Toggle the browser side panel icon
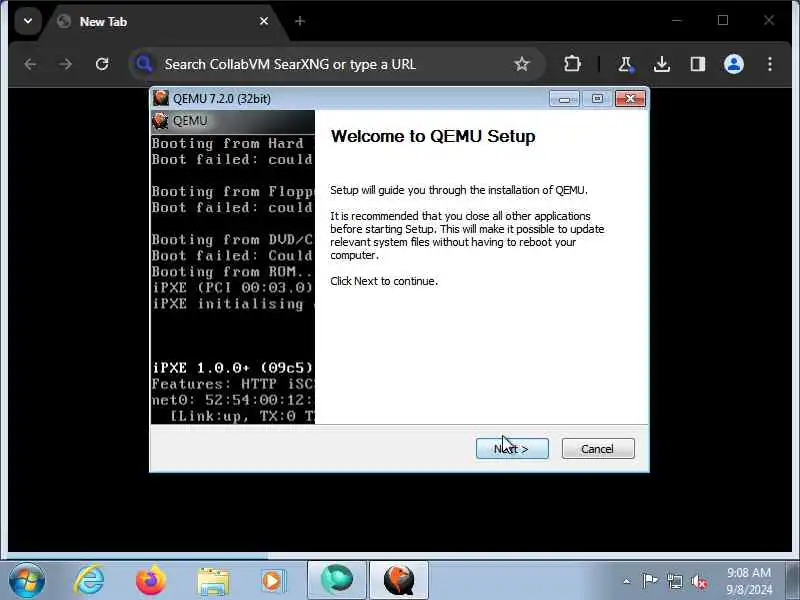The height and width of the screenshot is (600, 800). point(697,64)
